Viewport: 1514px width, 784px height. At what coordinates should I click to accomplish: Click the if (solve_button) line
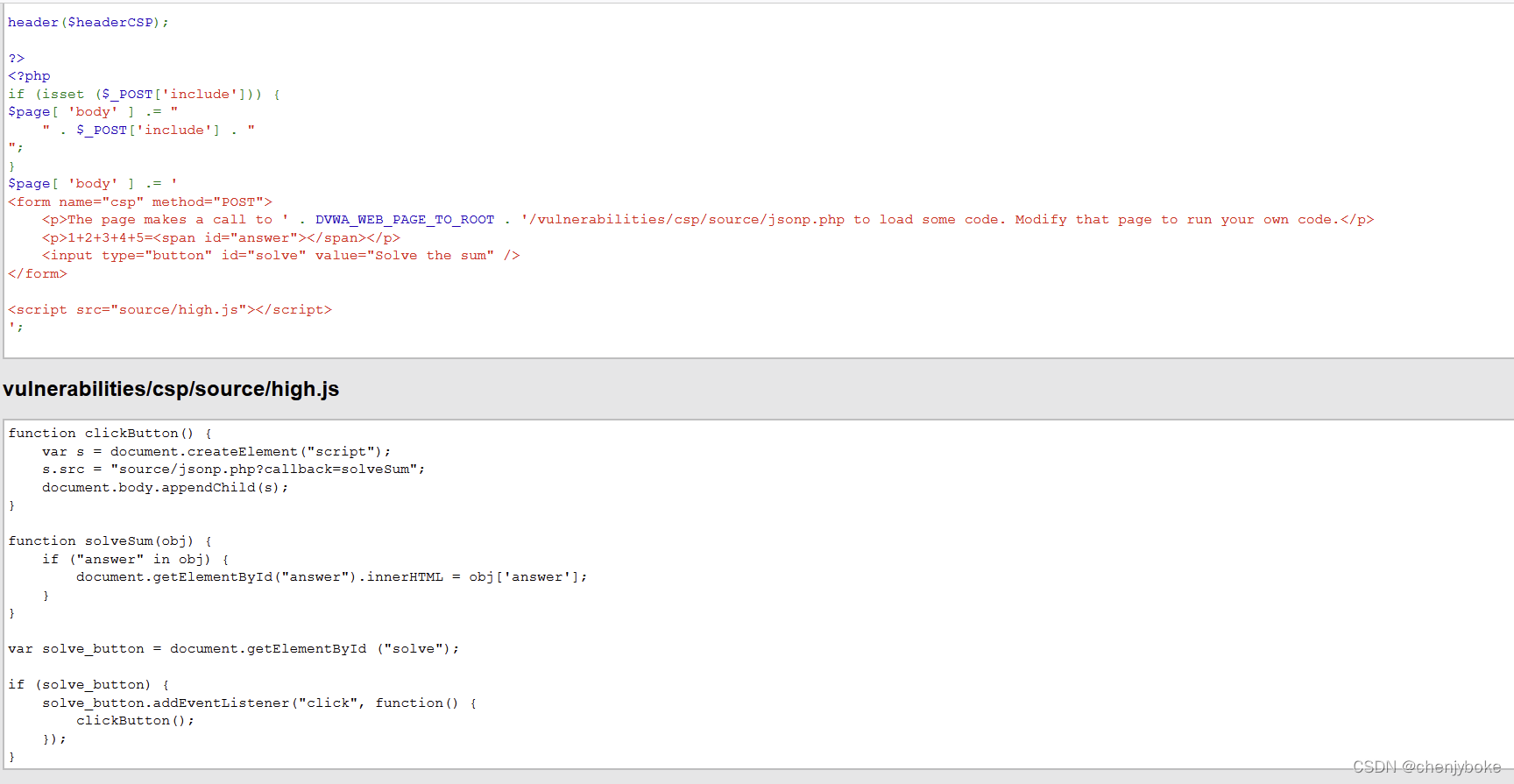(x=88, y=685)
